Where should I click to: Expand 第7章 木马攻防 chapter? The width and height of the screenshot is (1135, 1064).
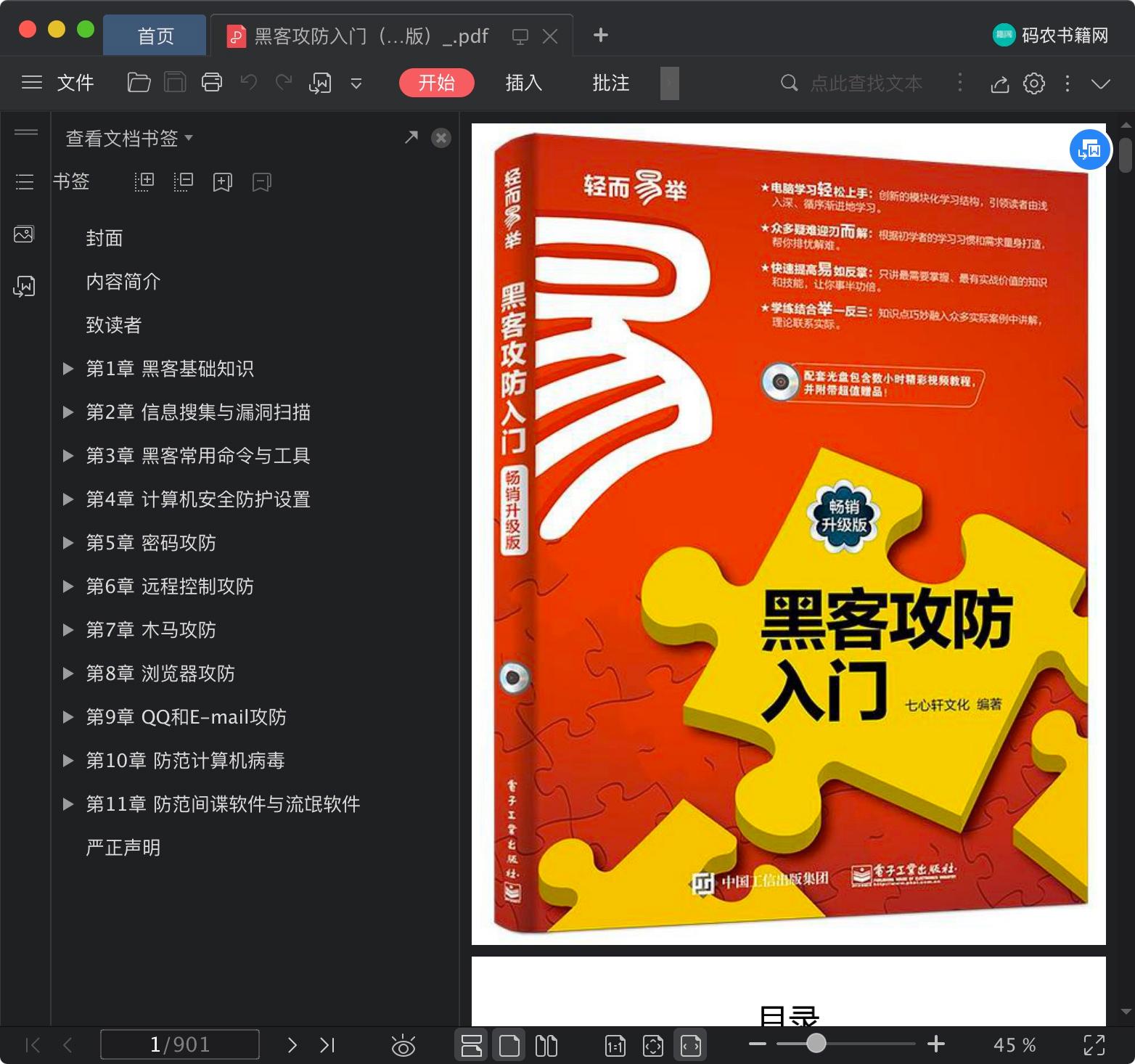pos(68,630)
